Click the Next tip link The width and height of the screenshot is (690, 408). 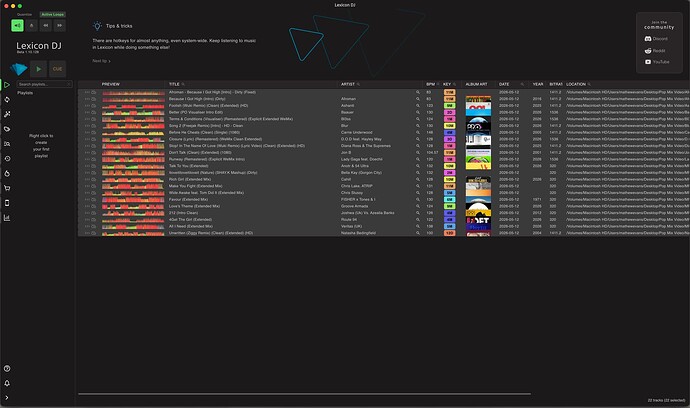click(x=101, y=61)
